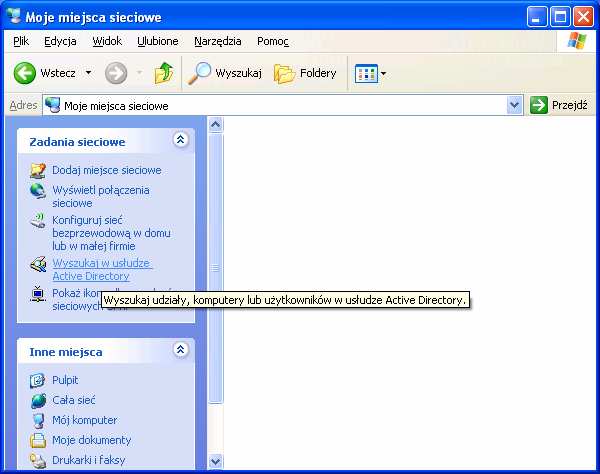
Task: Click Wyświetl połączenia sieciowe link
Action: pos(100,196)
